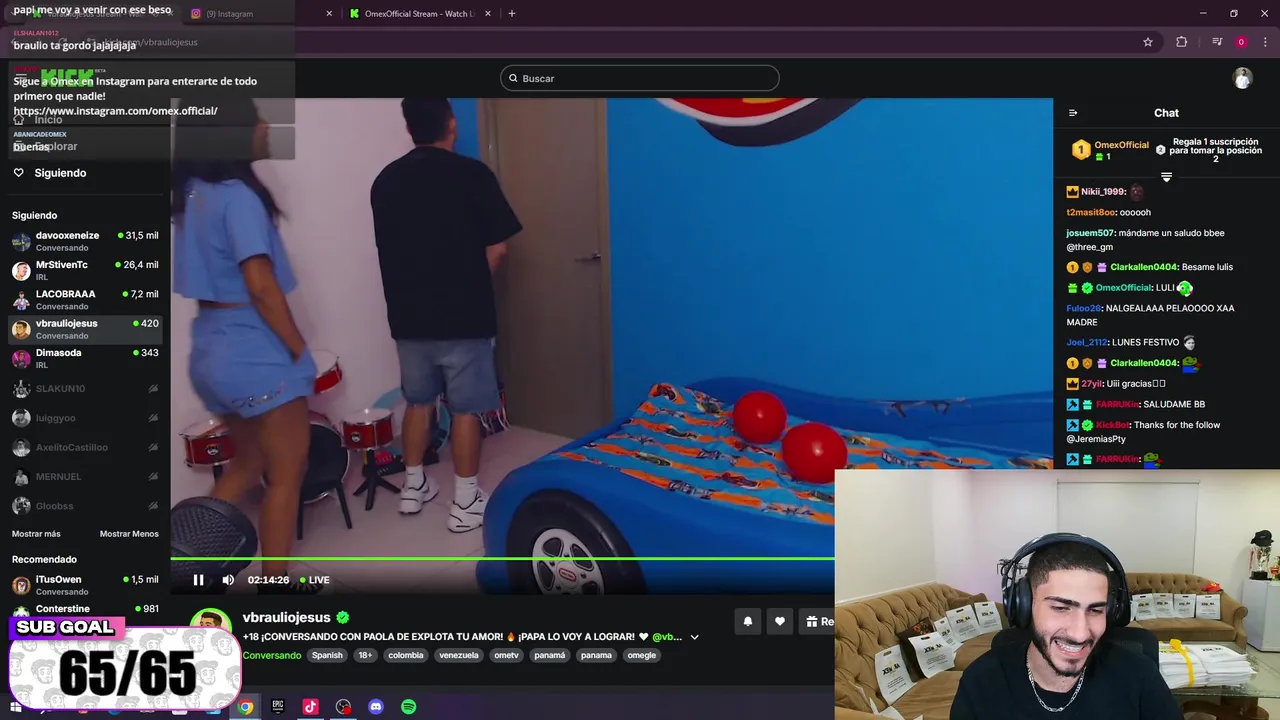Viewport: 1280px width, 720px height.
Task: Select the ometv tag
Action: point(507,656)
